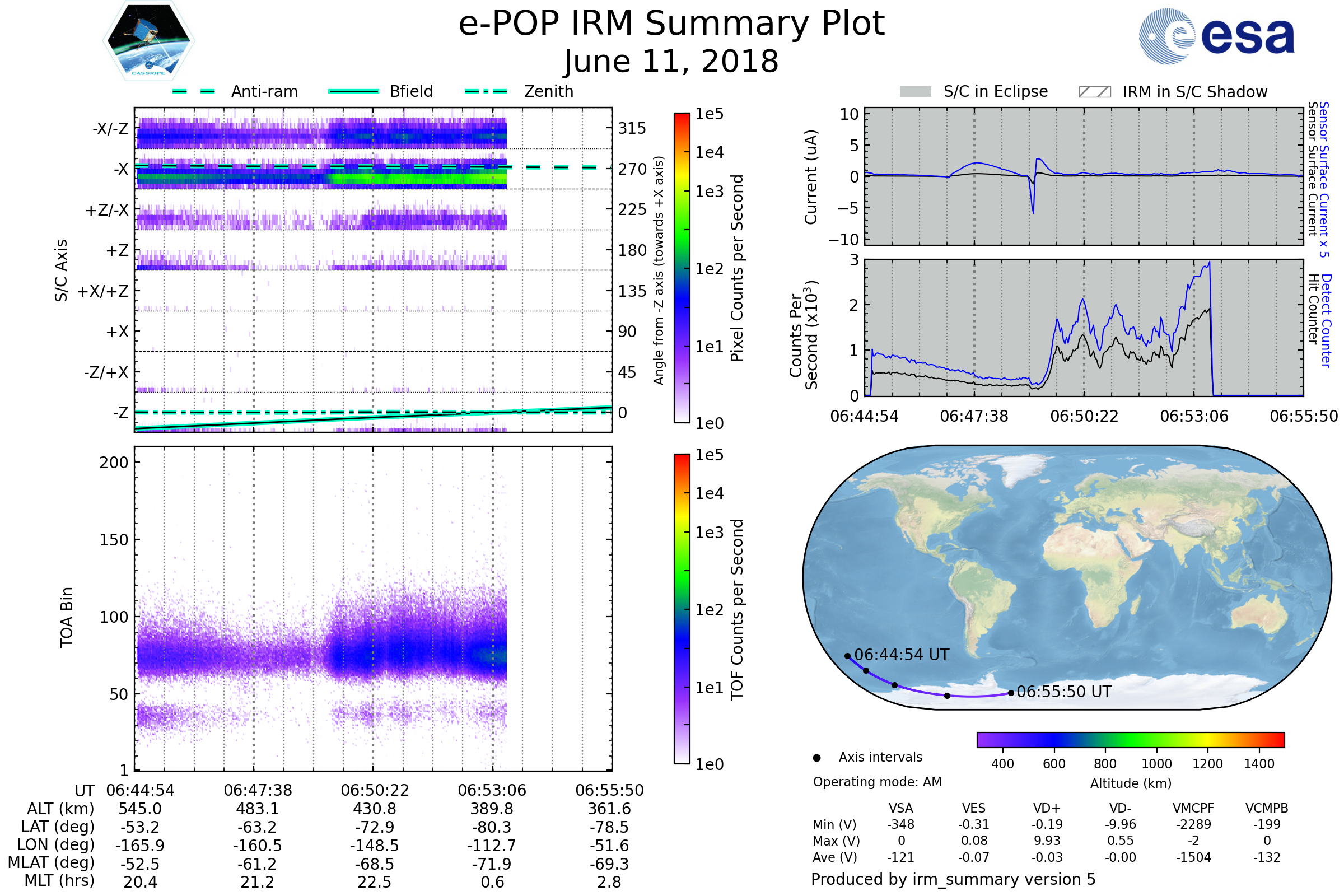Click the 06:55:50 UT track end label
This screenshot has height=896, width=1344.
(1063, 692)
